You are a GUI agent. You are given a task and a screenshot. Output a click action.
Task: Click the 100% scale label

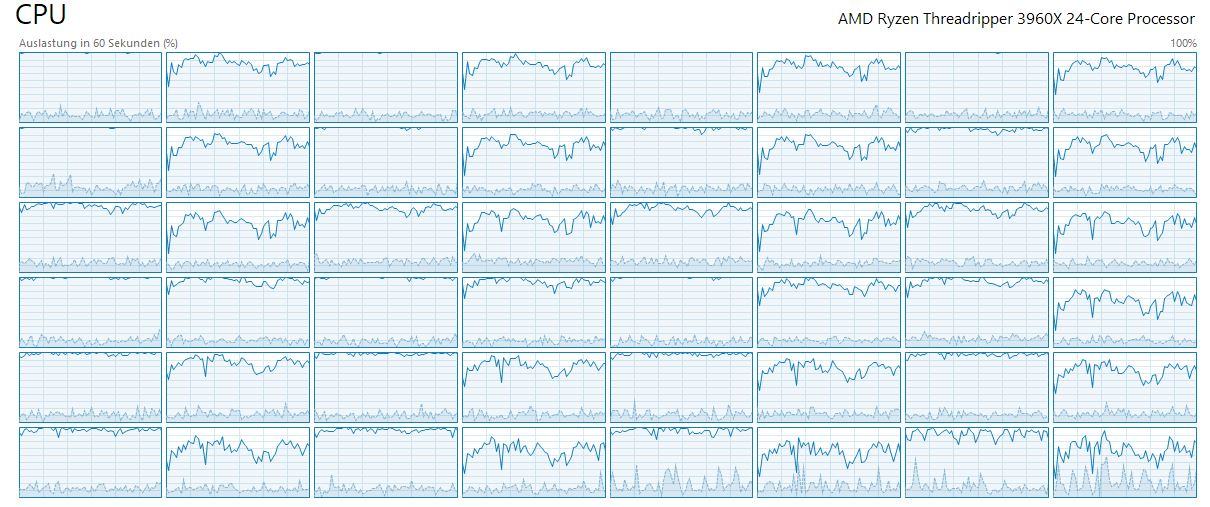1183,44
